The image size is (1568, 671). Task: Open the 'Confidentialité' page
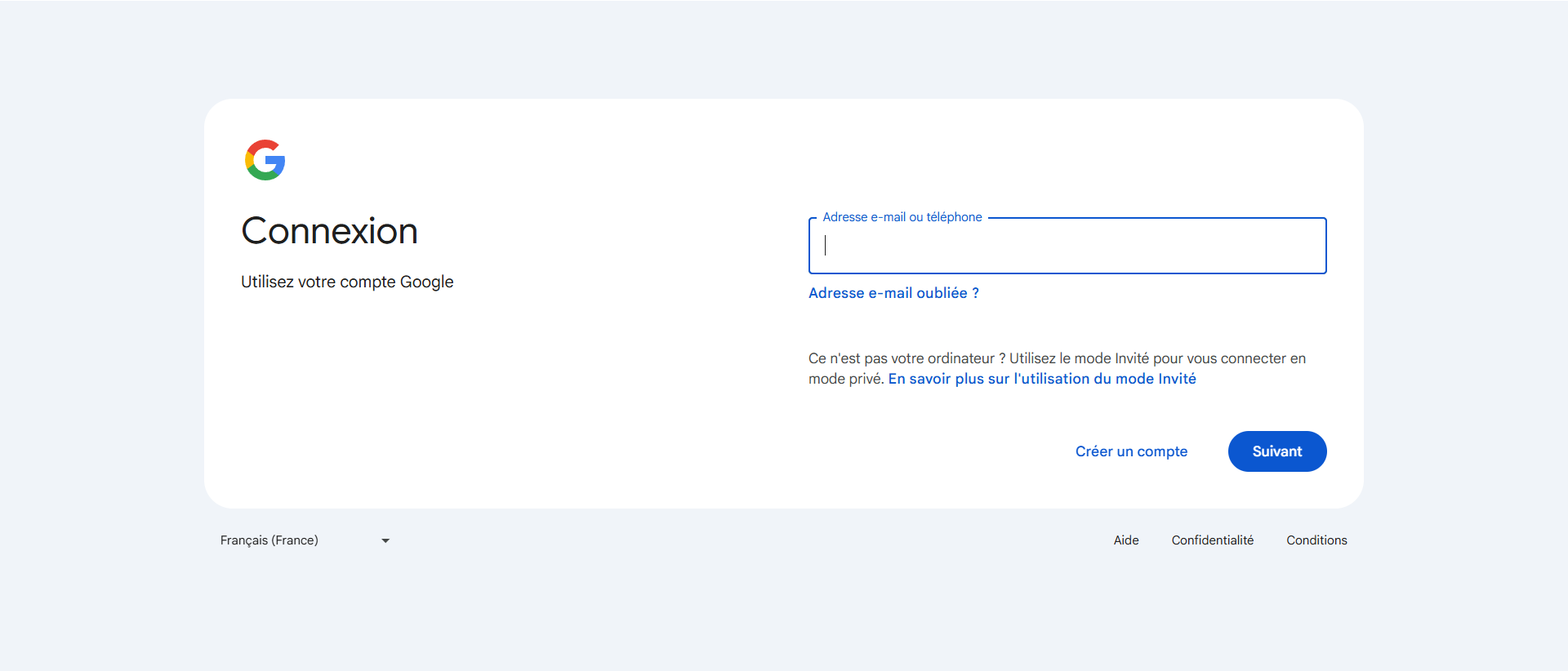click(x=1213, y=540)
